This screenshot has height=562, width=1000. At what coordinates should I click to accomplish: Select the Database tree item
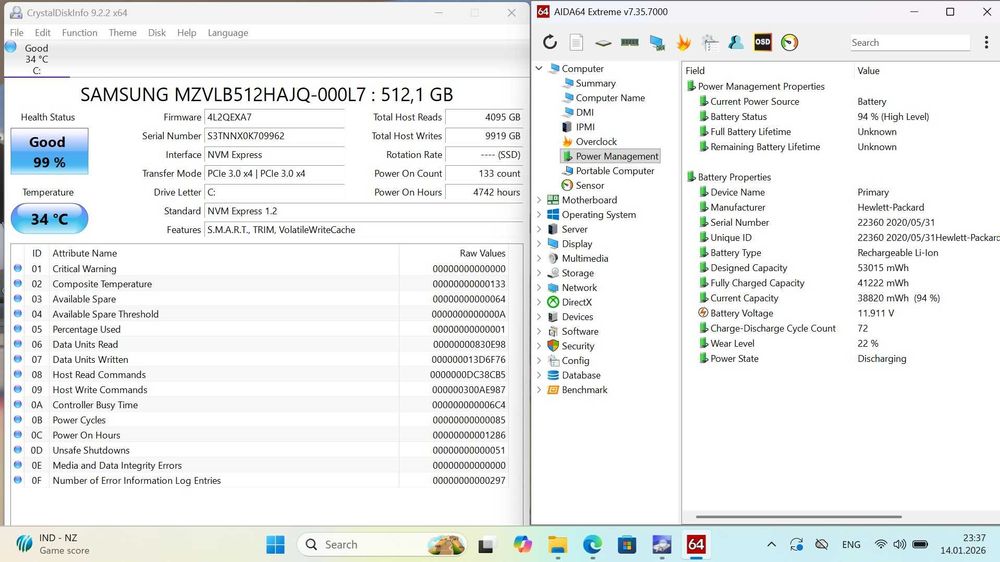(580, 375)
